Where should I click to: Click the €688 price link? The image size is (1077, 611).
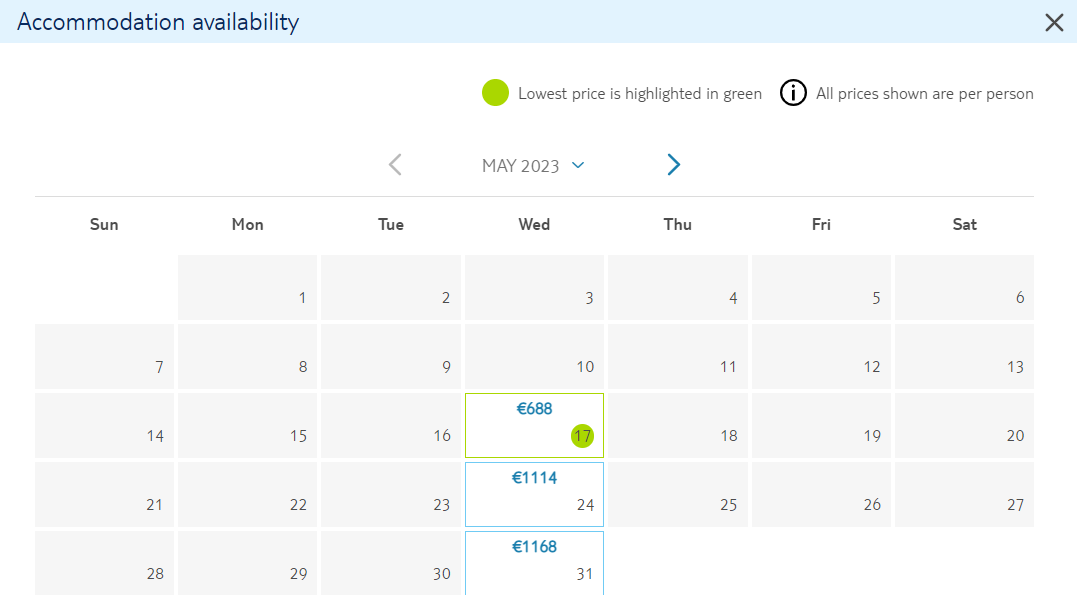click(534, 409)
